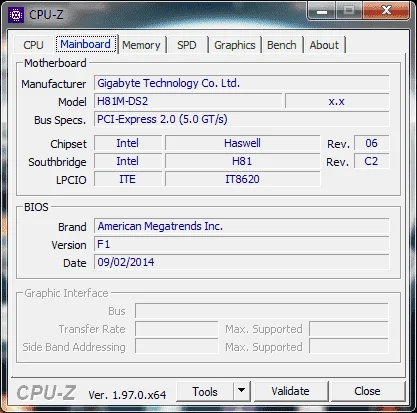This screenshot has width=417, height=413.
Task: Click the Southbridge name H81
Action: [243, 161]
